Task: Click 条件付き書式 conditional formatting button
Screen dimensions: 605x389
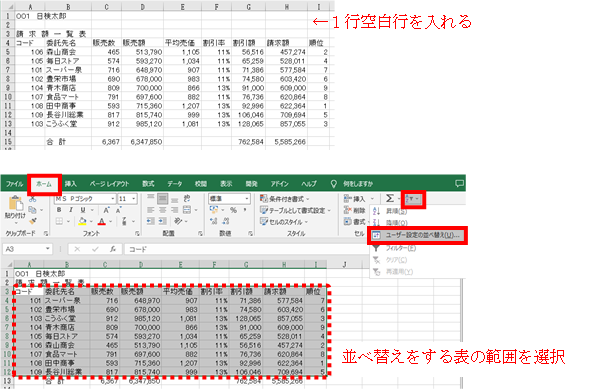Action: click(x=285, y=199)
